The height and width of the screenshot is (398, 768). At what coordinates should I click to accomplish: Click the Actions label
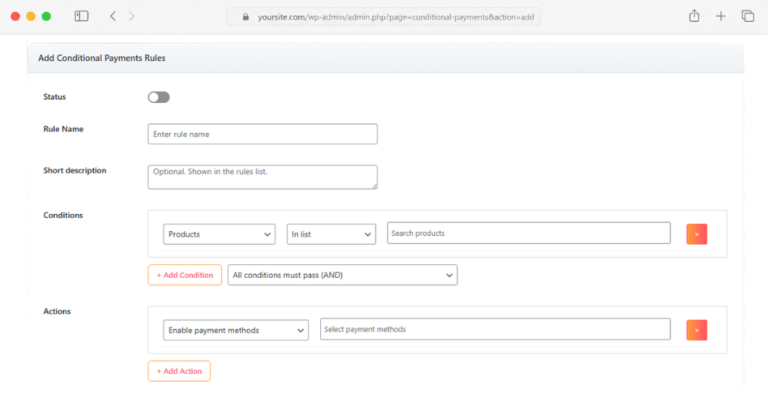57,311
